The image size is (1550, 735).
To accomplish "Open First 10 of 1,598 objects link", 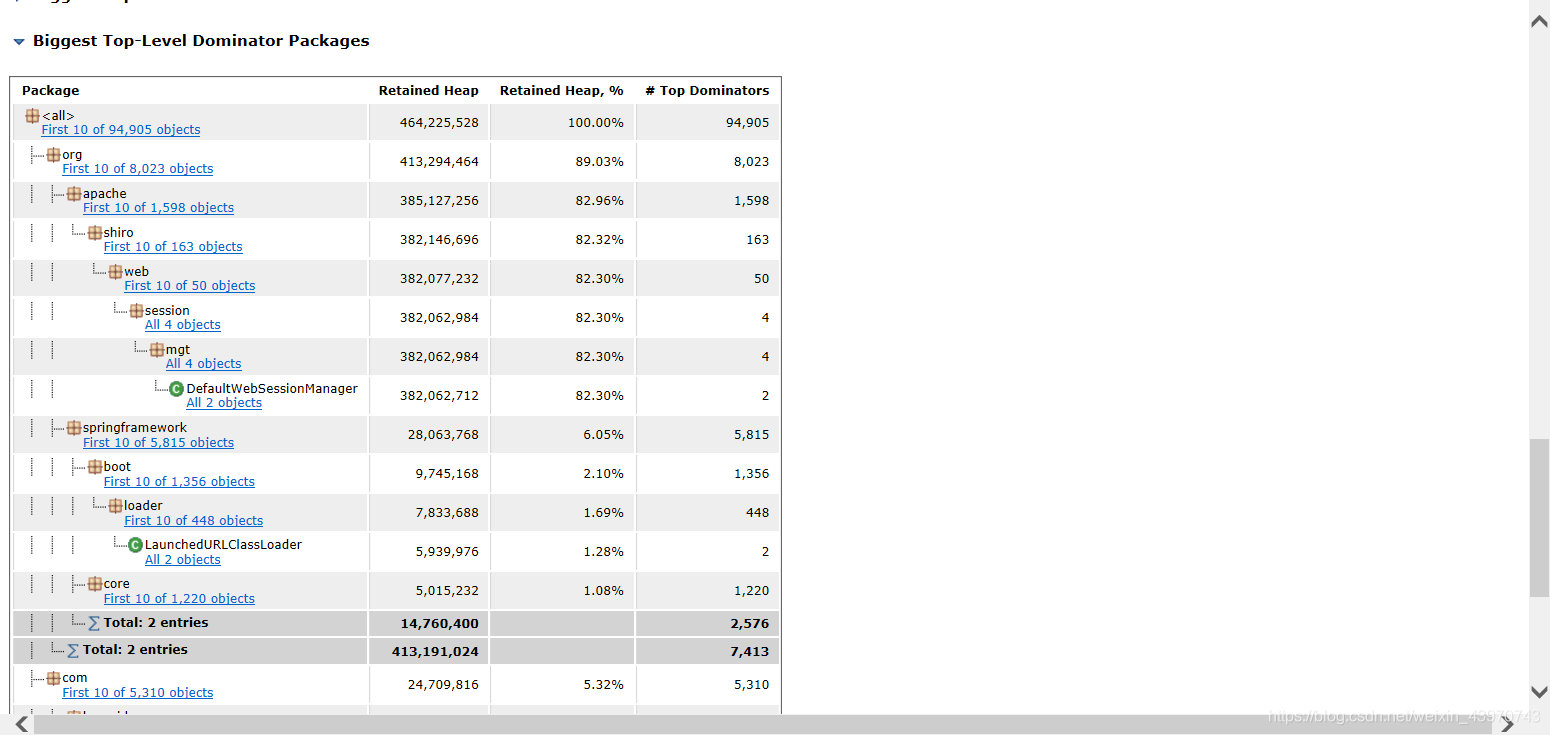I will click(158, 208).
